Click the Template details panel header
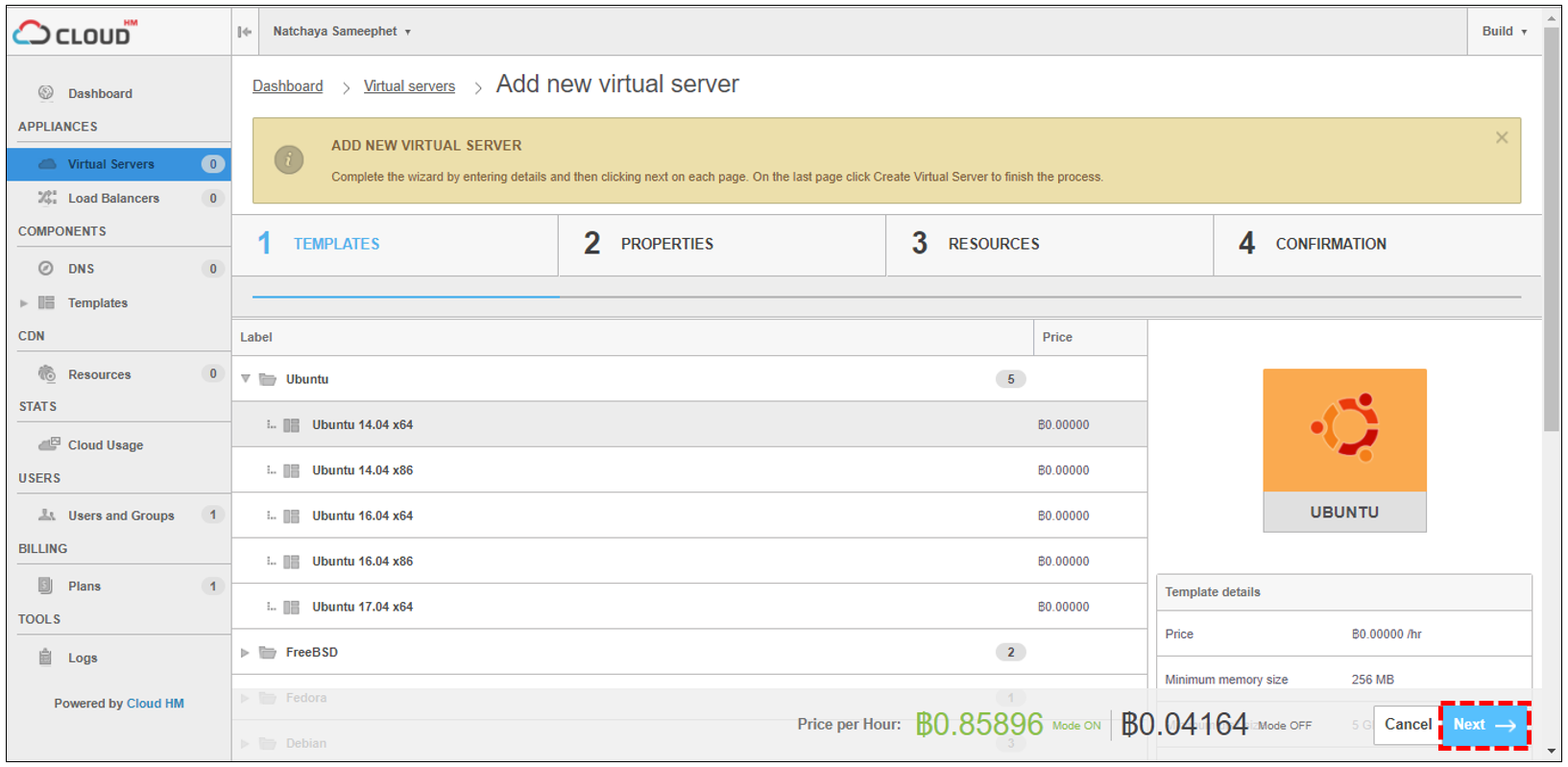Viewport: 1568px width, 767px height. tap(1344, 592)
